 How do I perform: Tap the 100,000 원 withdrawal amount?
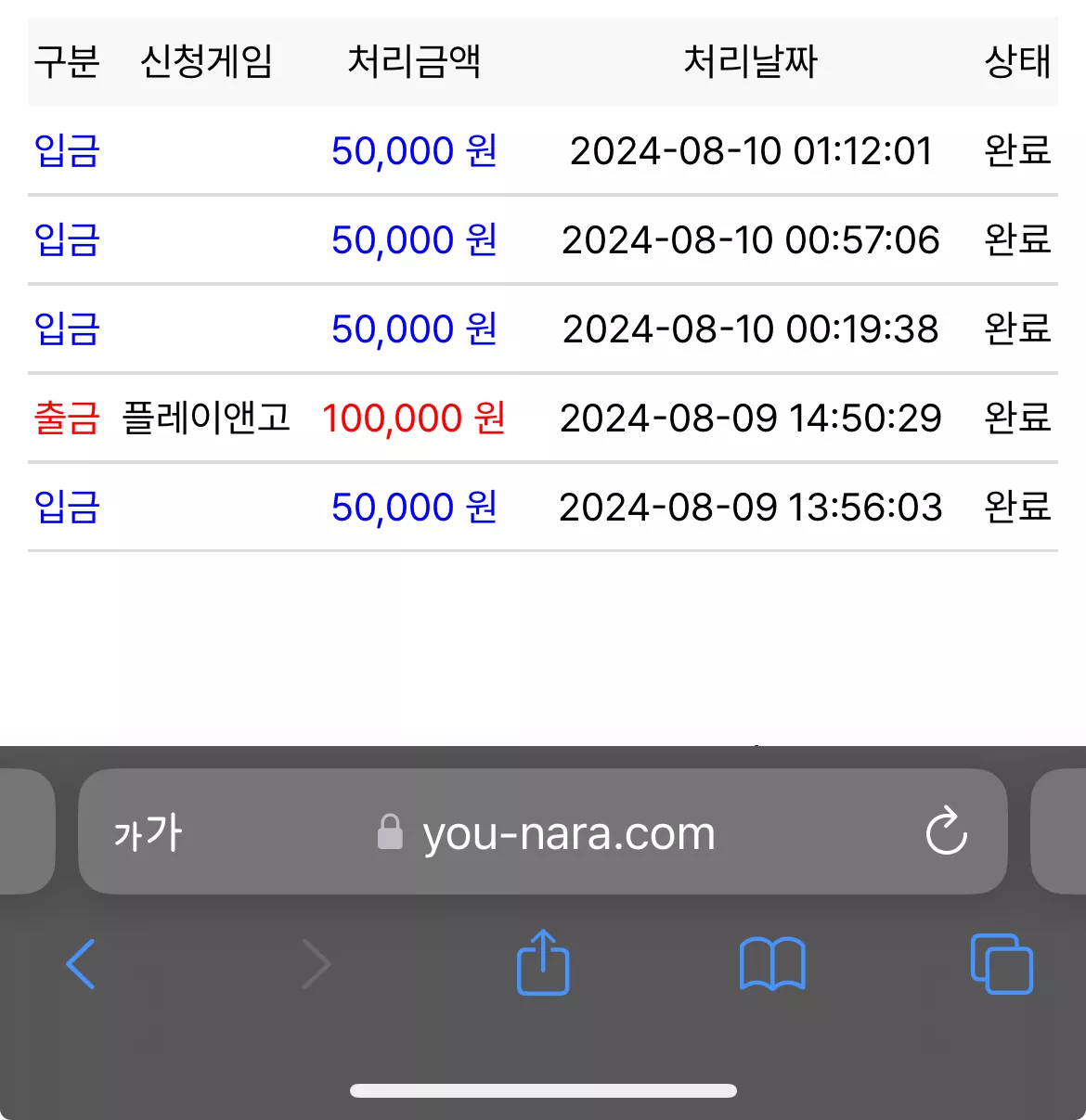[414, 418]
